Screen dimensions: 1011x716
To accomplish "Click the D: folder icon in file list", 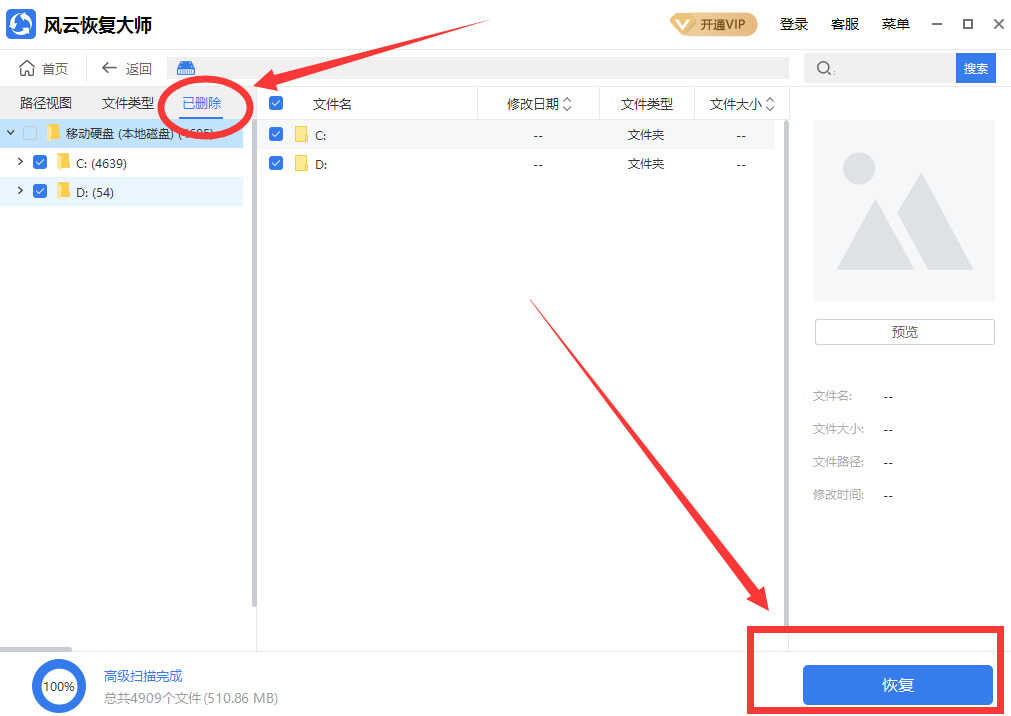I will tap(301, 164).
